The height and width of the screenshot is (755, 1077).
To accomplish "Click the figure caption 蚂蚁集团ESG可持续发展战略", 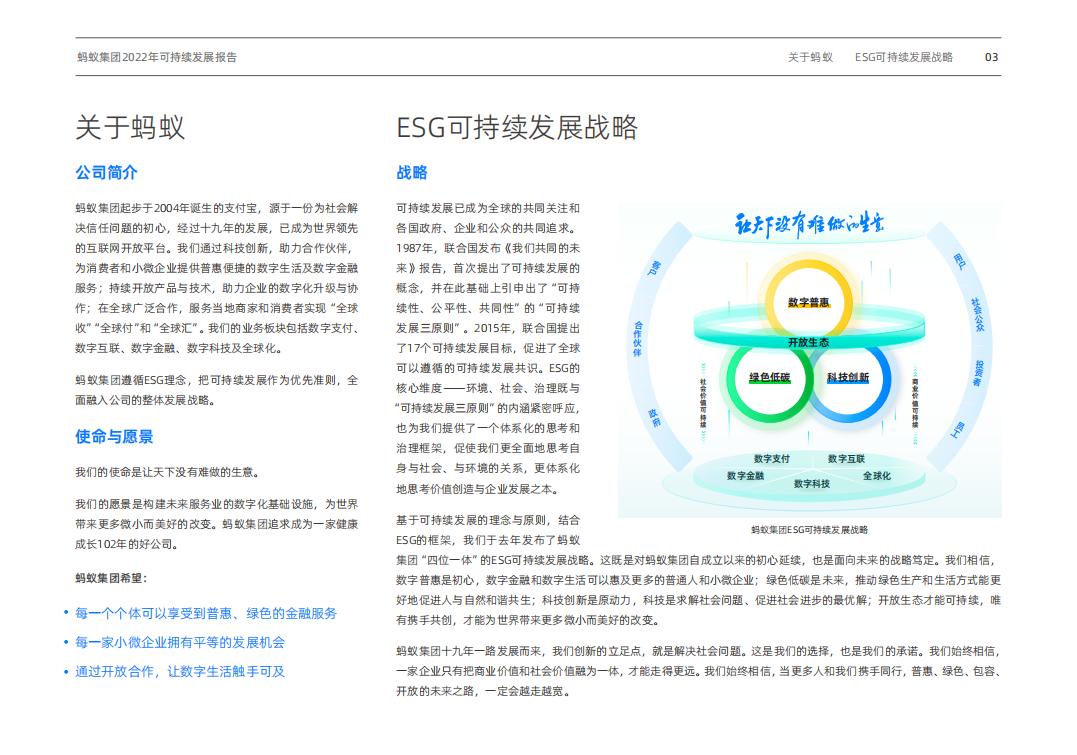I will click(809, 530).
